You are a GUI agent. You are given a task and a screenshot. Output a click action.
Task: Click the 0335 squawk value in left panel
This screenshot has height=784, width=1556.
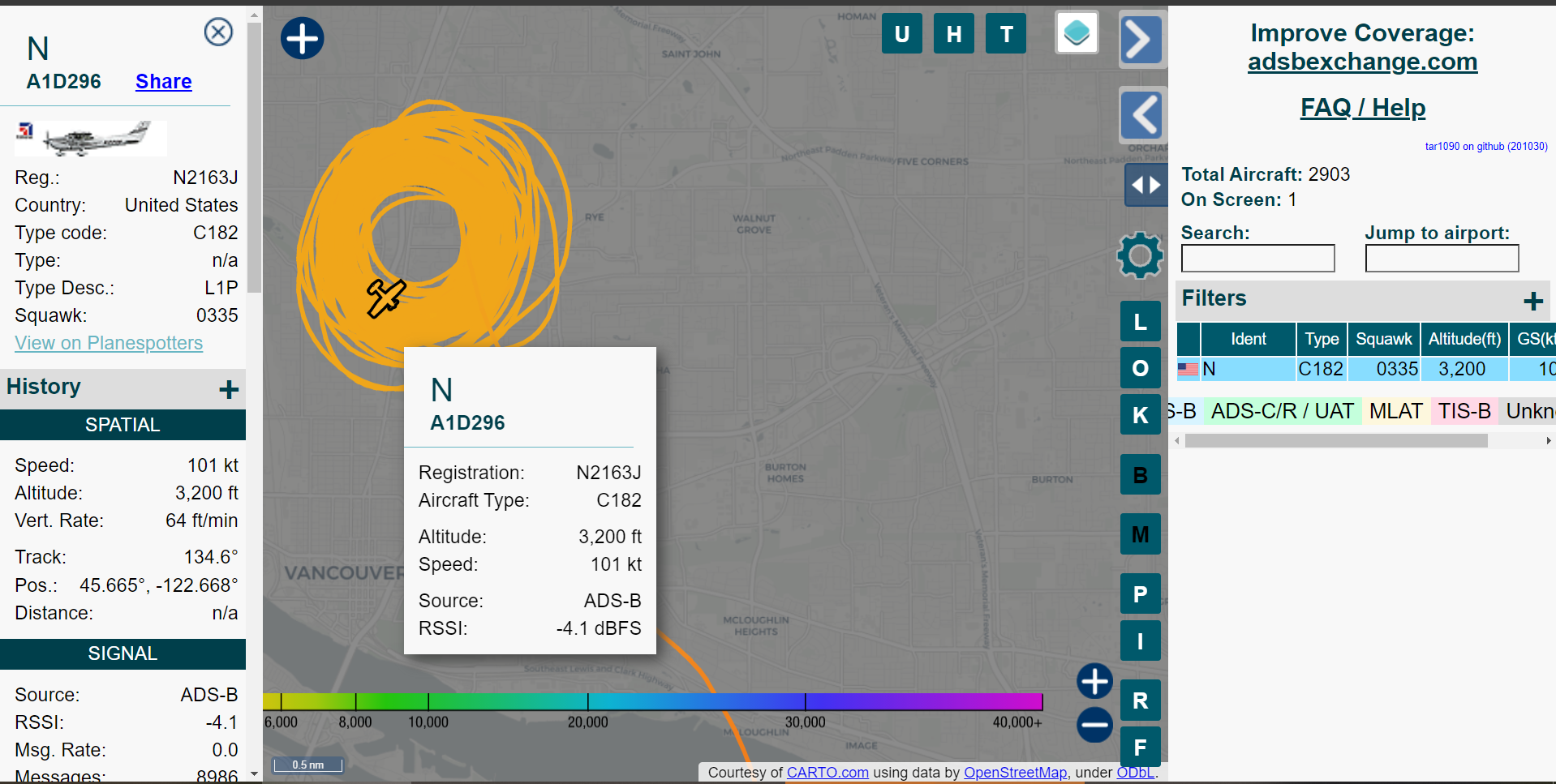tap(217, 315)
